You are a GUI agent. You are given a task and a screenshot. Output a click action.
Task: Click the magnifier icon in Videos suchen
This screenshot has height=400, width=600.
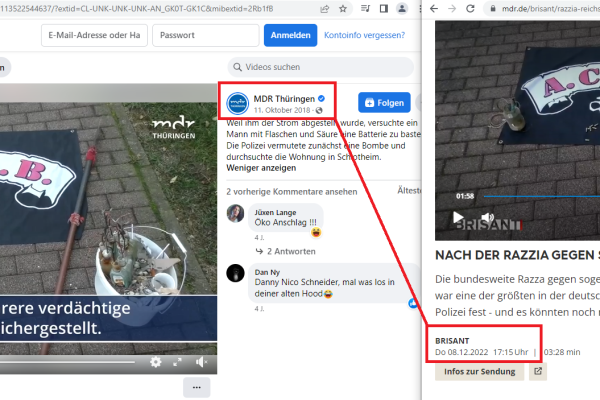click(x=237, y=67)
